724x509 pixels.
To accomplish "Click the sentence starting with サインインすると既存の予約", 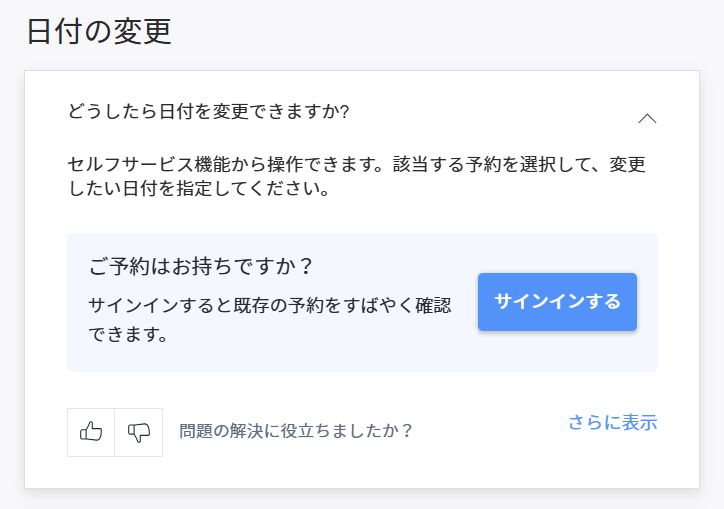I will 269,305.
